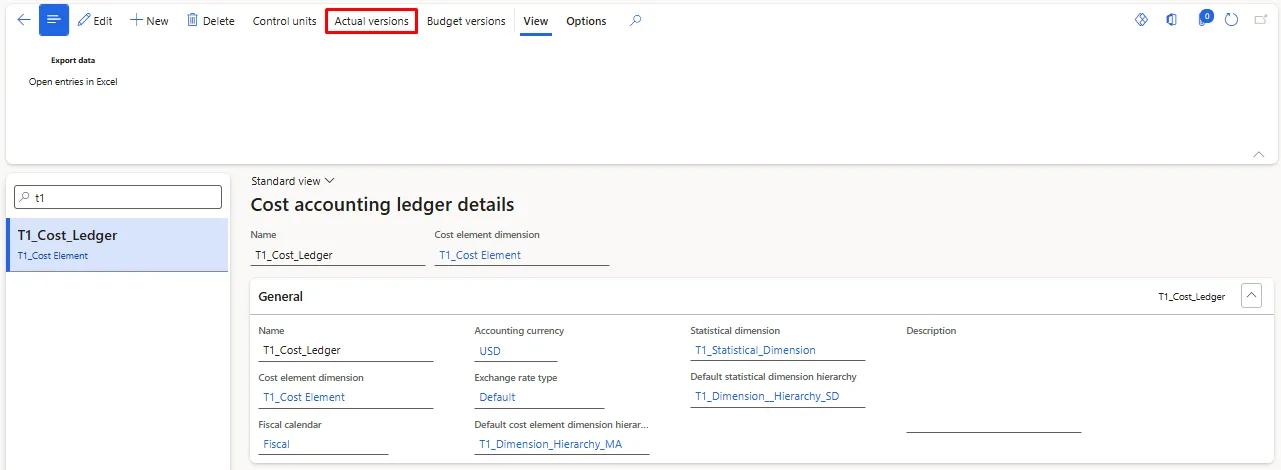Open Control units
The height and width of the screenshot is (470, 1281).
[285, 21]
